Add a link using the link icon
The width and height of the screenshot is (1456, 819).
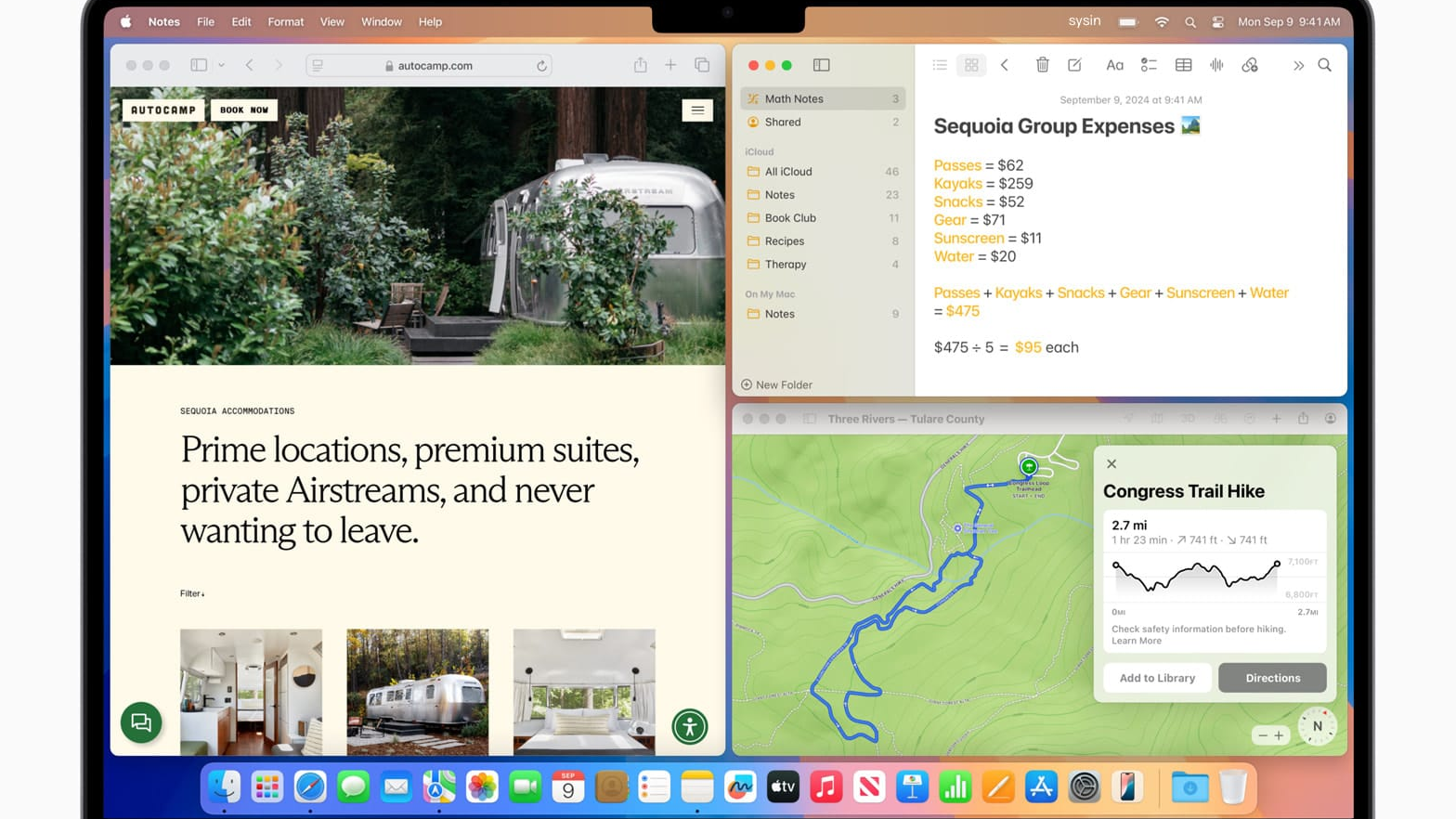point(1250,65)
